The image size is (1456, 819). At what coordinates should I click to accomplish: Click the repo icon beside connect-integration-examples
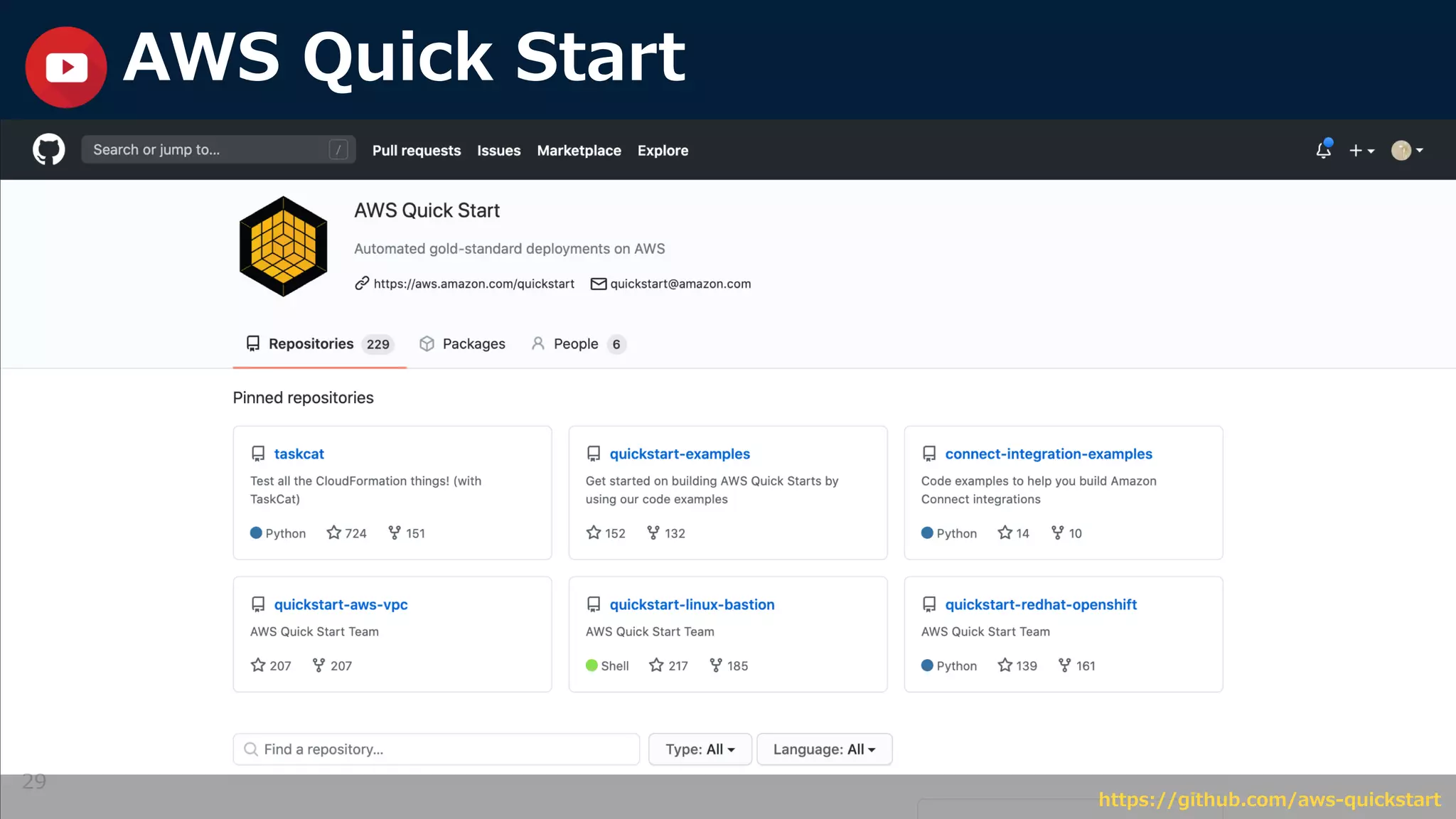pos(929,454)
